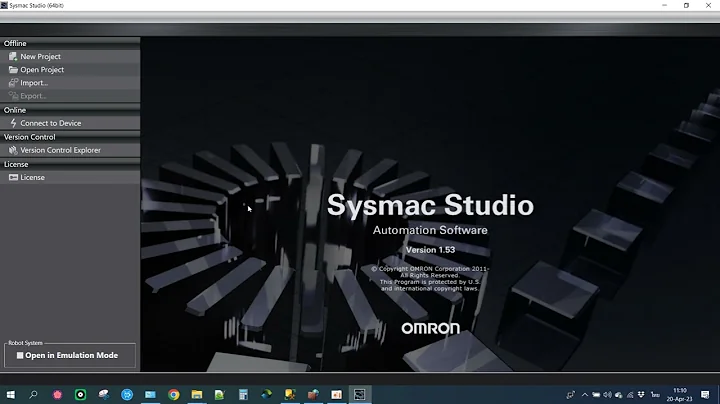Click the License card icon

coord(13,177)
